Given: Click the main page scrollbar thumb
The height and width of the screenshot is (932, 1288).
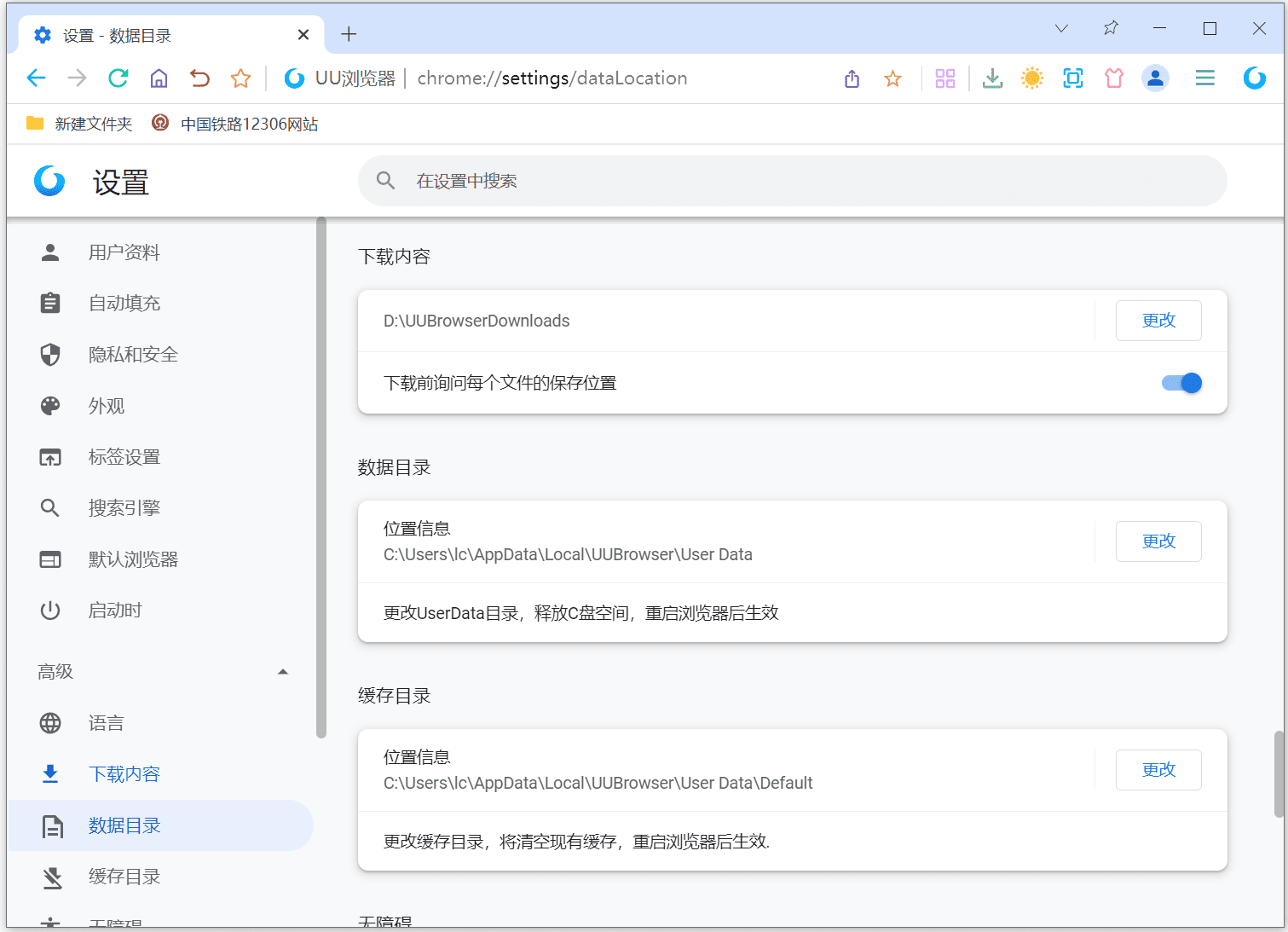Looking at the screenshot, I should tap(1279, 773).
